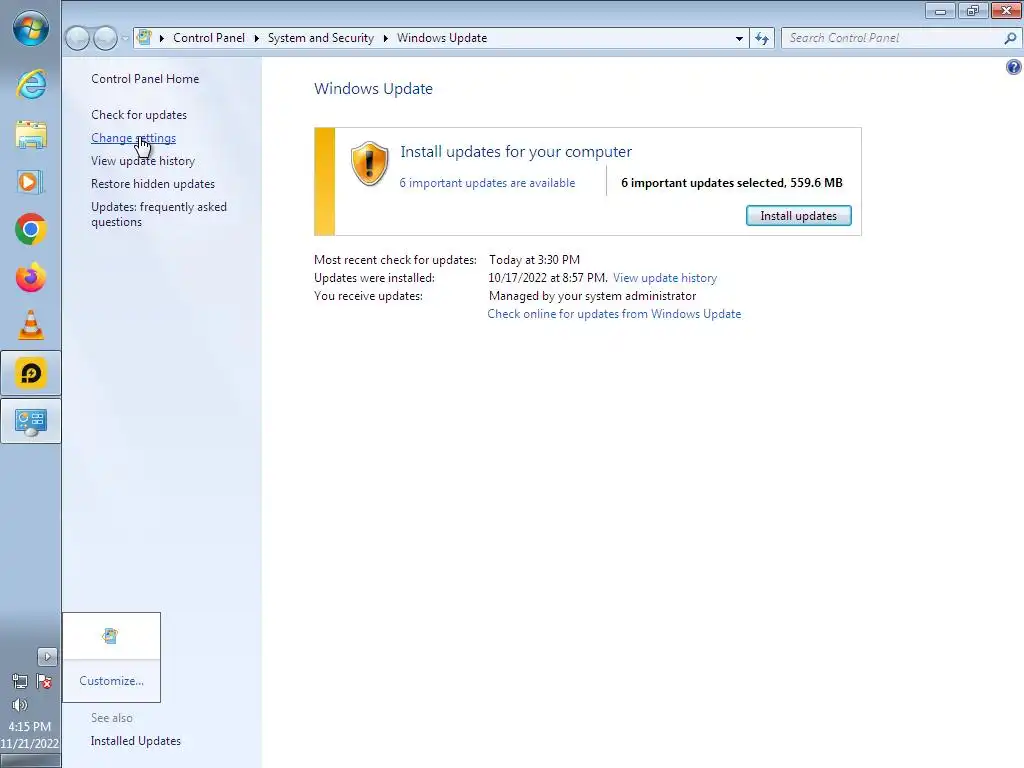Click the Windows Update heading
1024x768 pixels.
coord(373,89)
